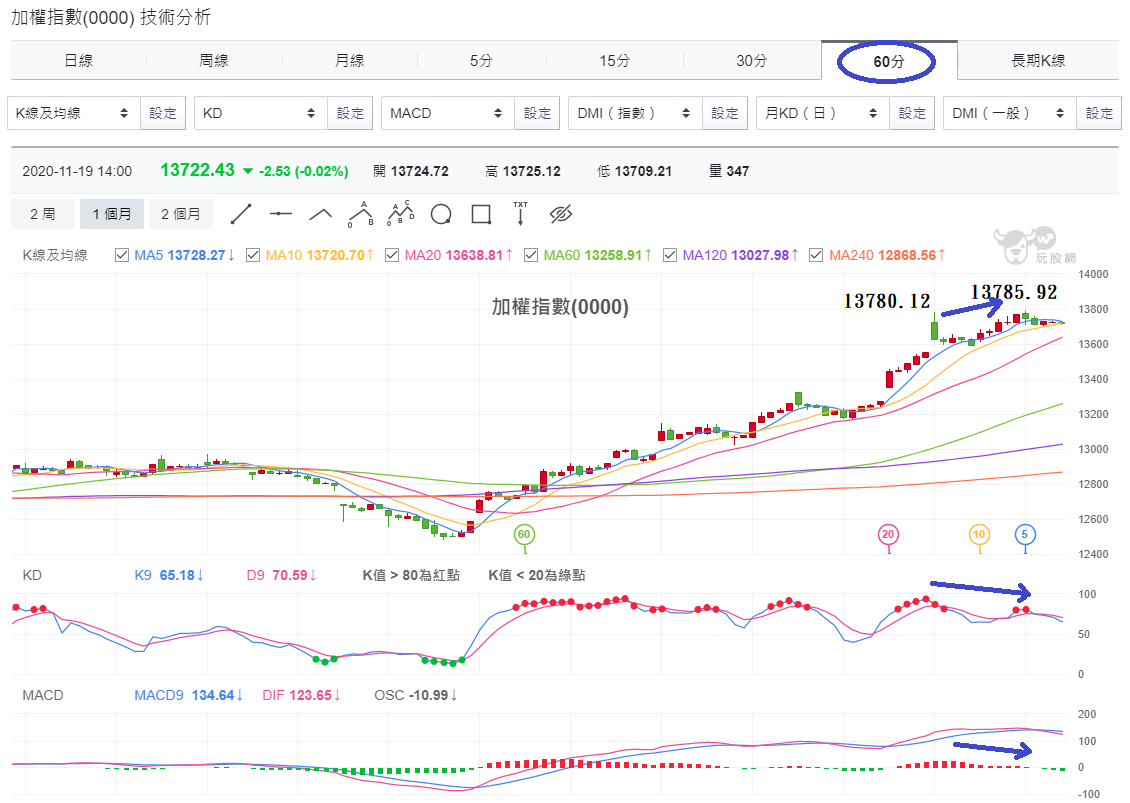The image size is (1130, 803).
Task: Click the 量 347 volume value
Action: click(x=729, y=172)
